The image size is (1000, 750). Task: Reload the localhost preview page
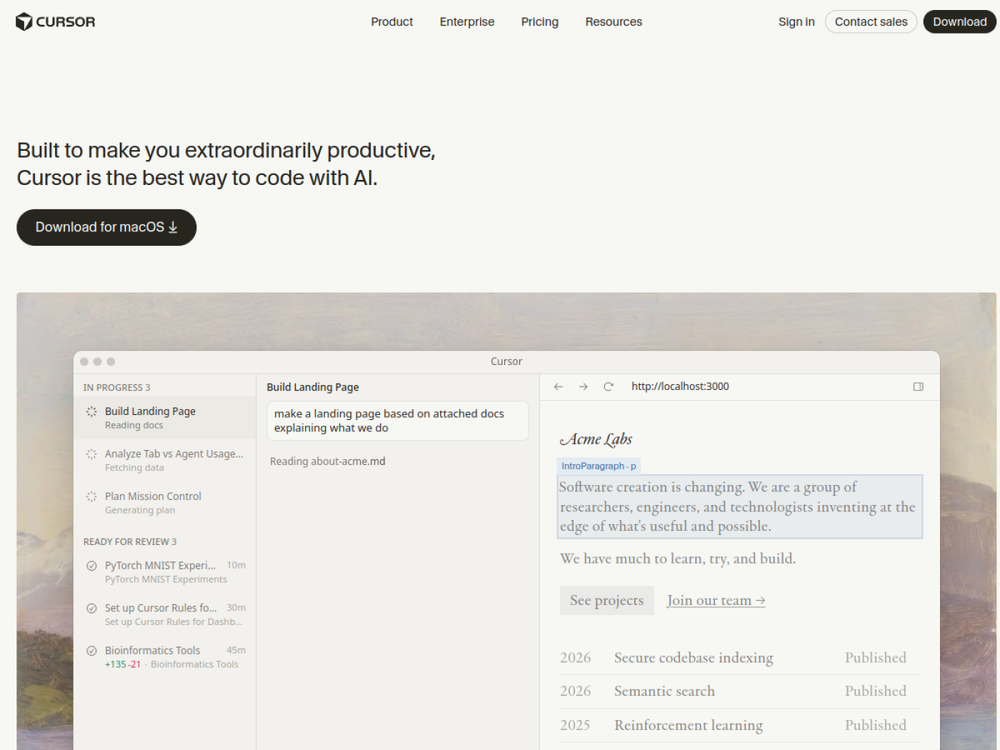608,386
